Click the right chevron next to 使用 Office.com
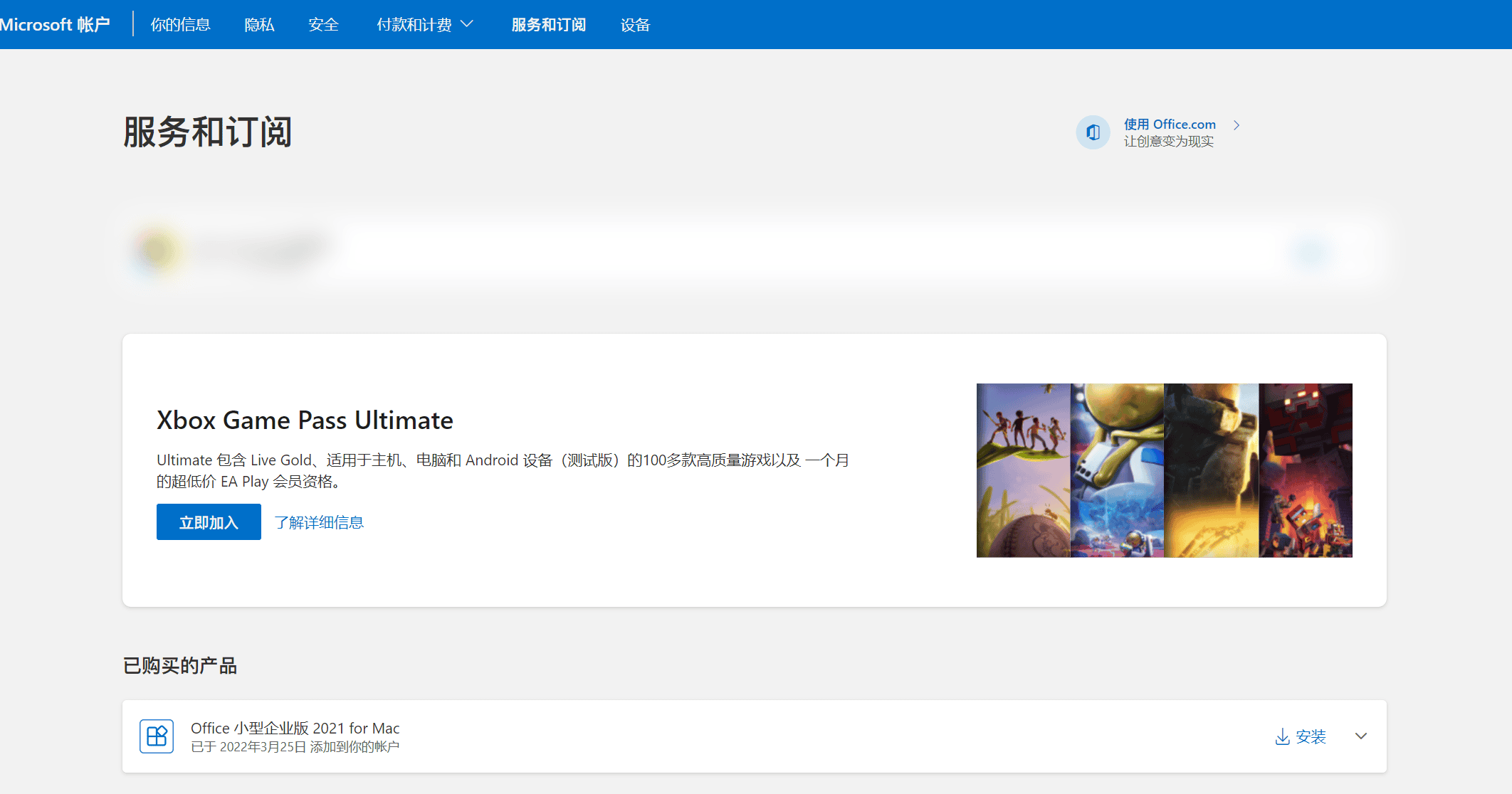 click(x=1237, y=125)
